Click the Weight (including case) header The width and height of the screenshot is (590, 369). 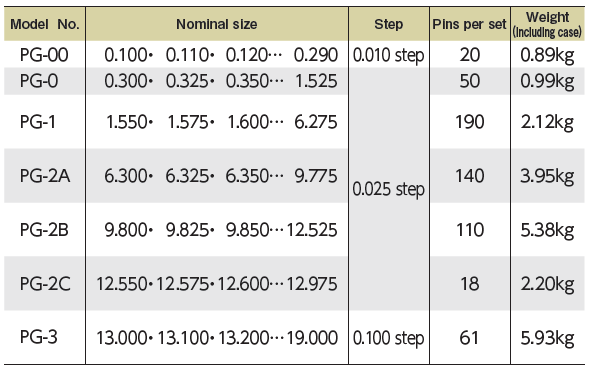(547, 24)
